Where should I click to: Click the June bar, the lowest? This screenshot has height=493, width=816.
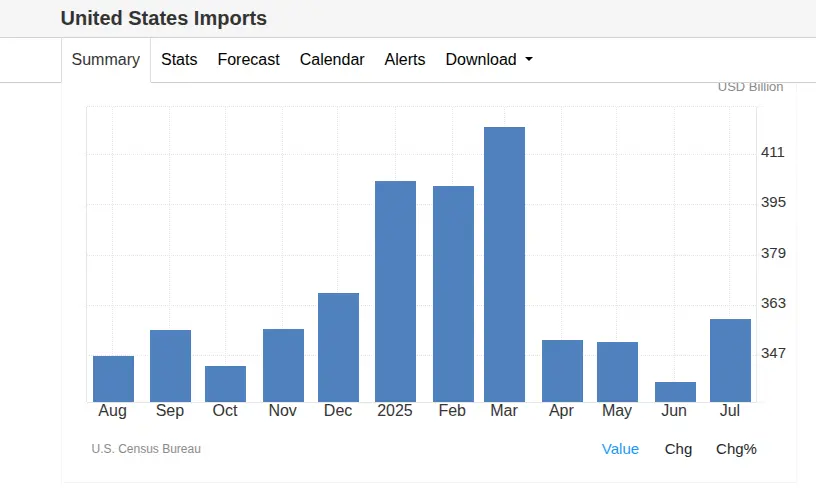(675, 392)
